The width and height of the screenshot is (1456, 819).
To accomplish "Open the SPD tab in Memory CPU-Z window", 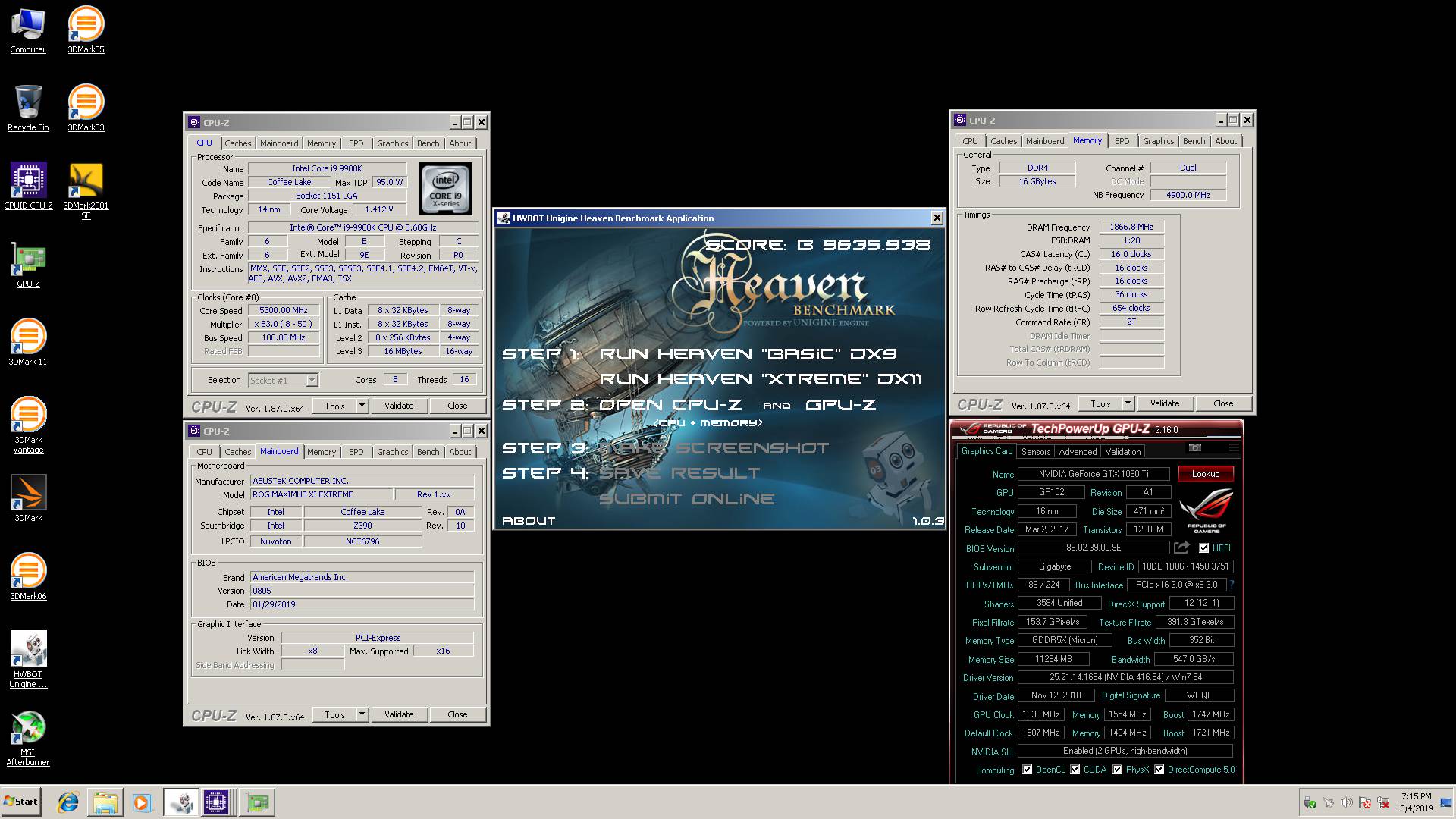I will pos(1122,141).
